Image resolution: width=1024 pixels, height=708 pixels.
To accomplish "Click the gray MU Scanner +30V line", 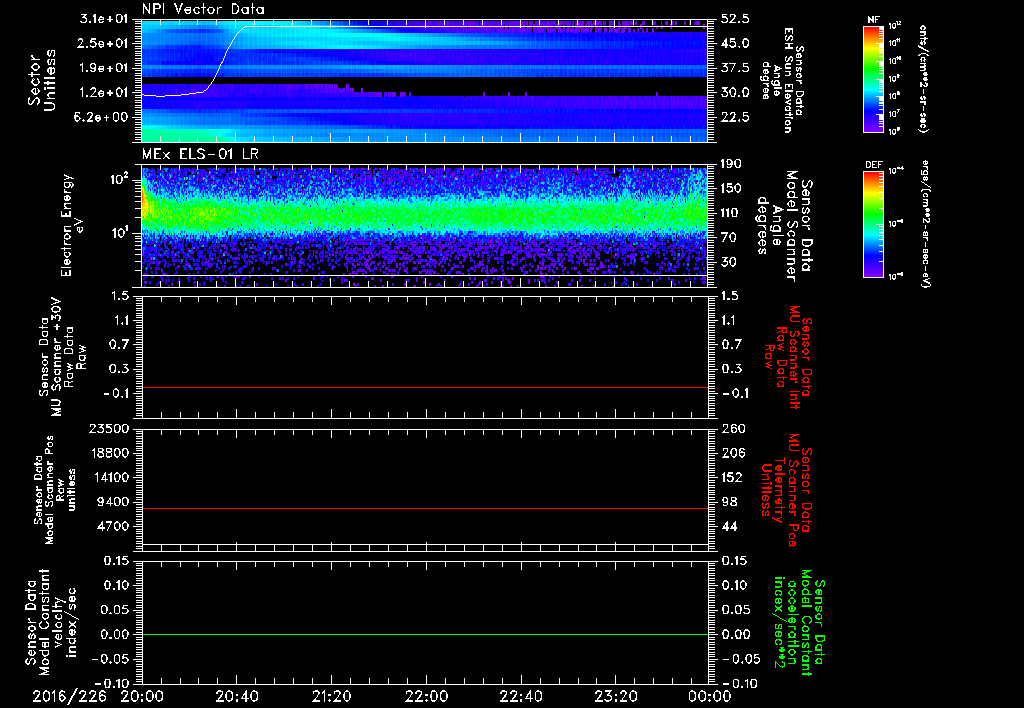I will pos(425,387).
